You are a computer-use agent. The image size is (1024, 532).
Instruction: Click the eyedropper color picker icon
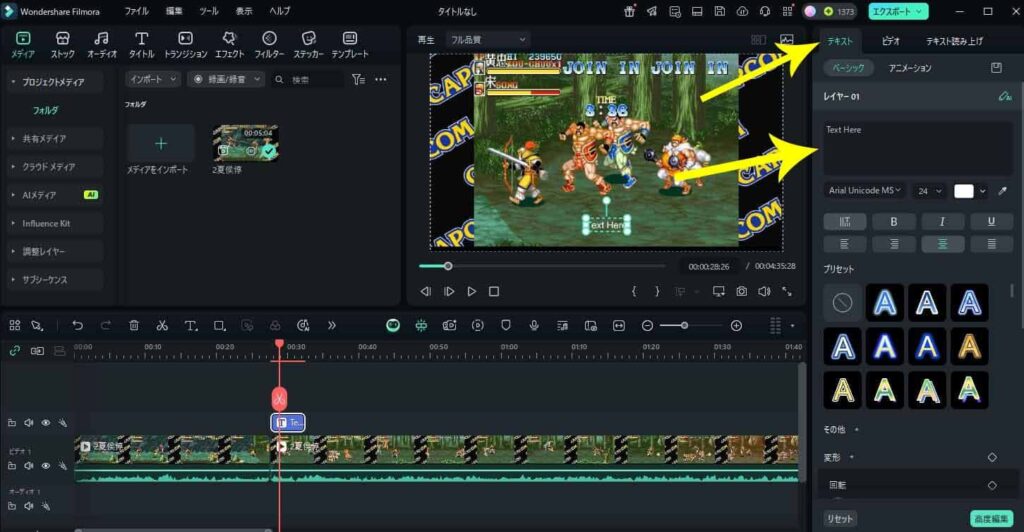coord(1003,191)
